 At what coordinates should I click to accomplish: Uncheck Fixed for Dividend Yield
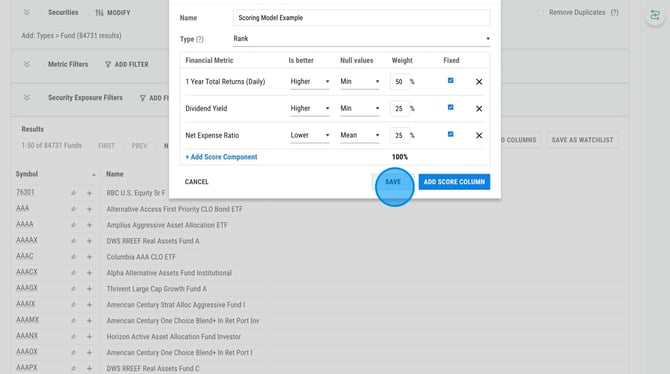click(x=450, y=107)
